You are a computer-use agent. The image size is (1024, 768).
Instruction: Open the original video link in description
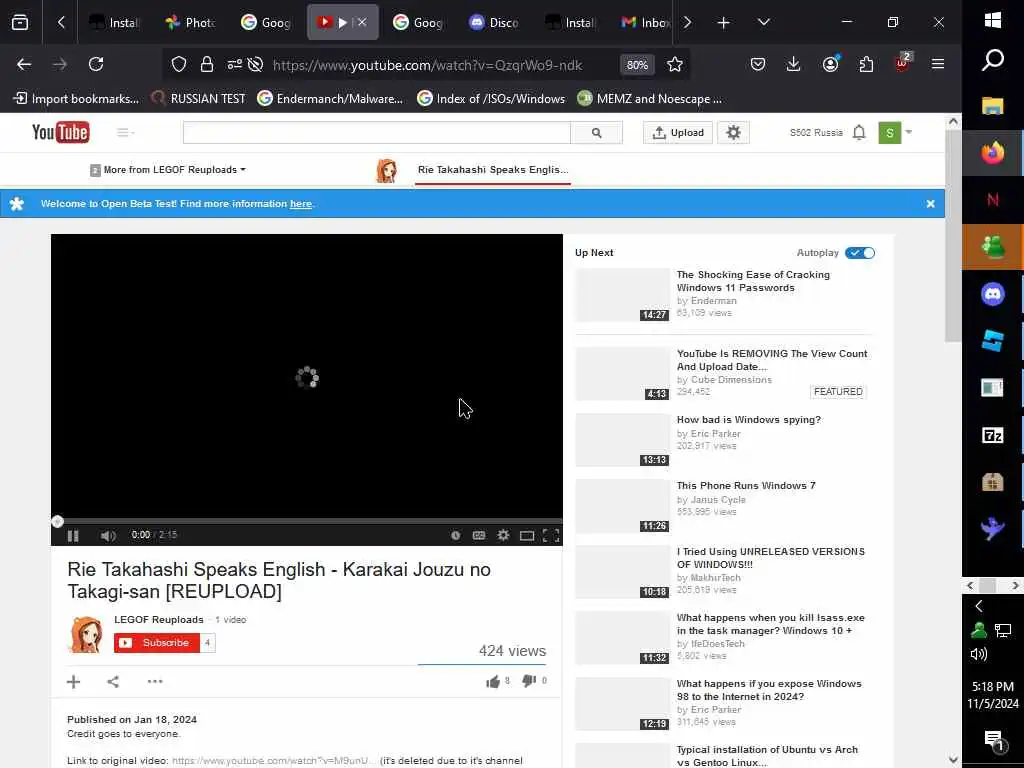(274, 761)
